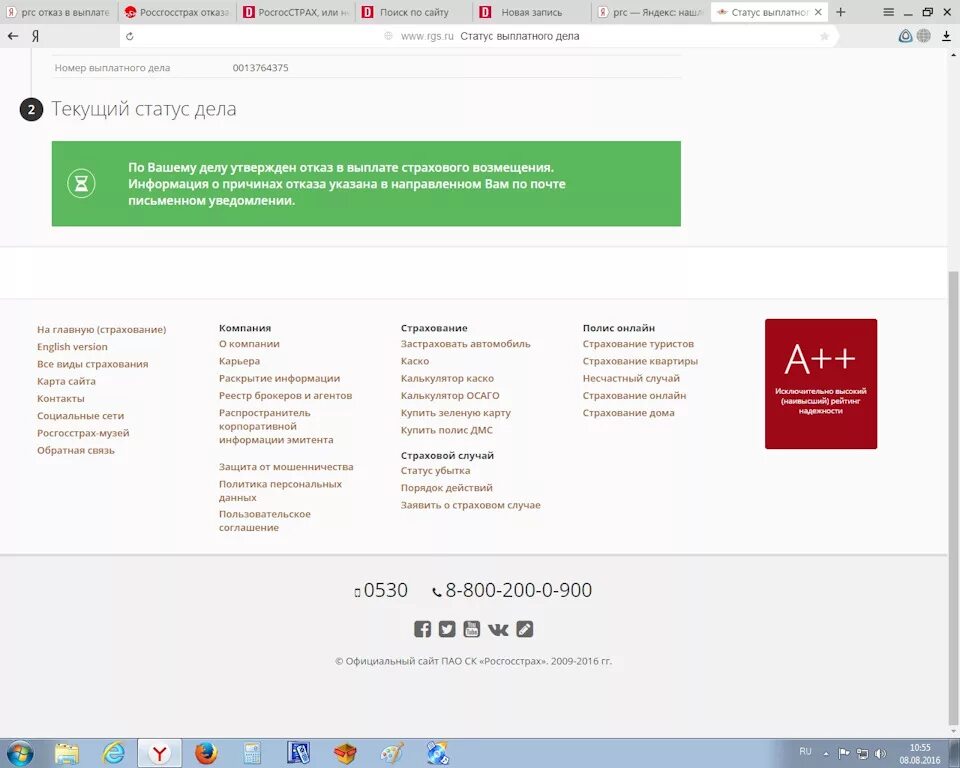The image size is (960, 768).
Task: Click the short number 0530
Action: 385,590
